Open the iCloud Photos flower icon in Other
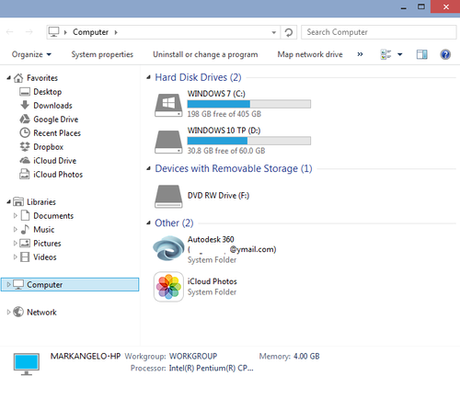The height and width of the screenshot is (399, 460). (x=168, y=287)
